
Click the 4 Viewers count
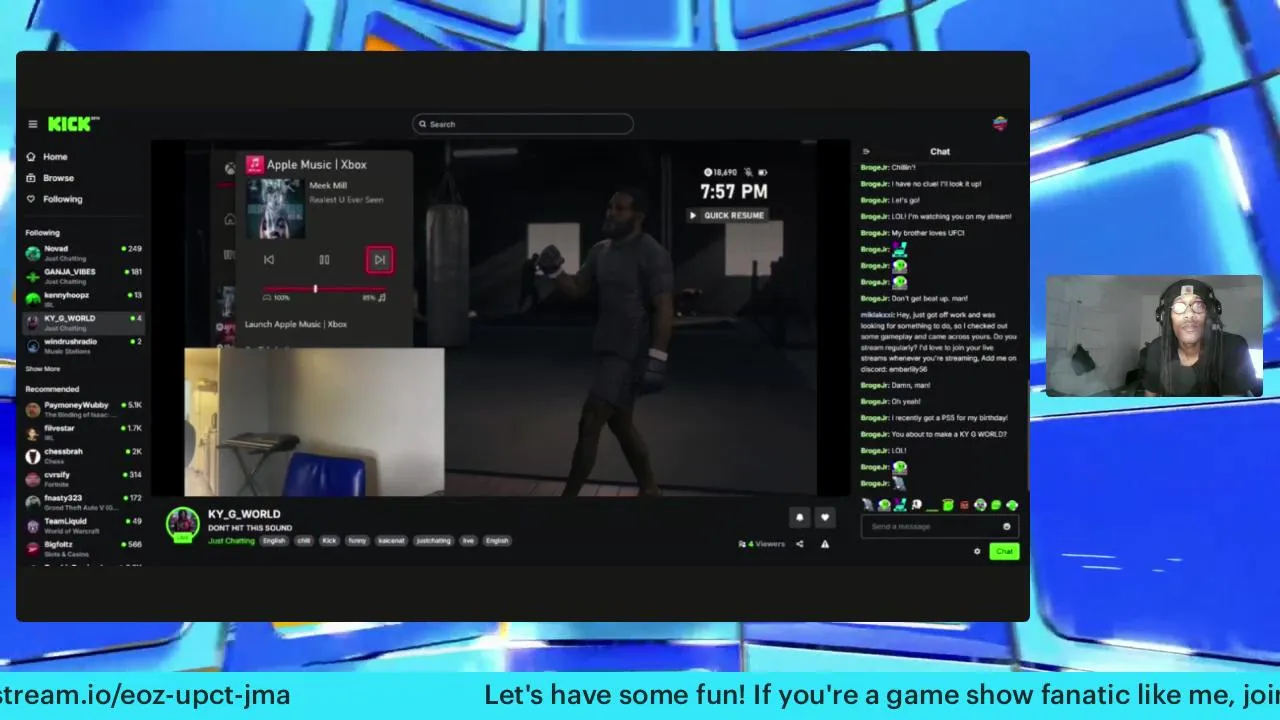pos(762,544)
